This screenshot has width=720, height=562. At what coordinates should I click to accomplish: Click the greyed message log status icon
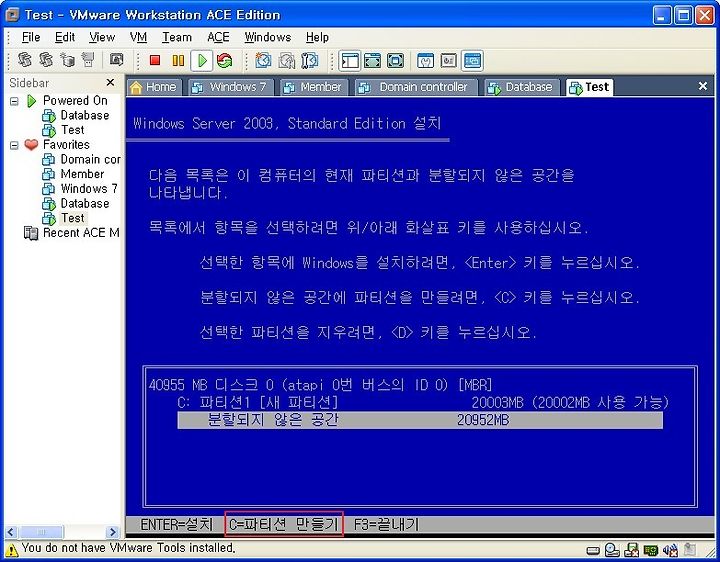[689, 550]
